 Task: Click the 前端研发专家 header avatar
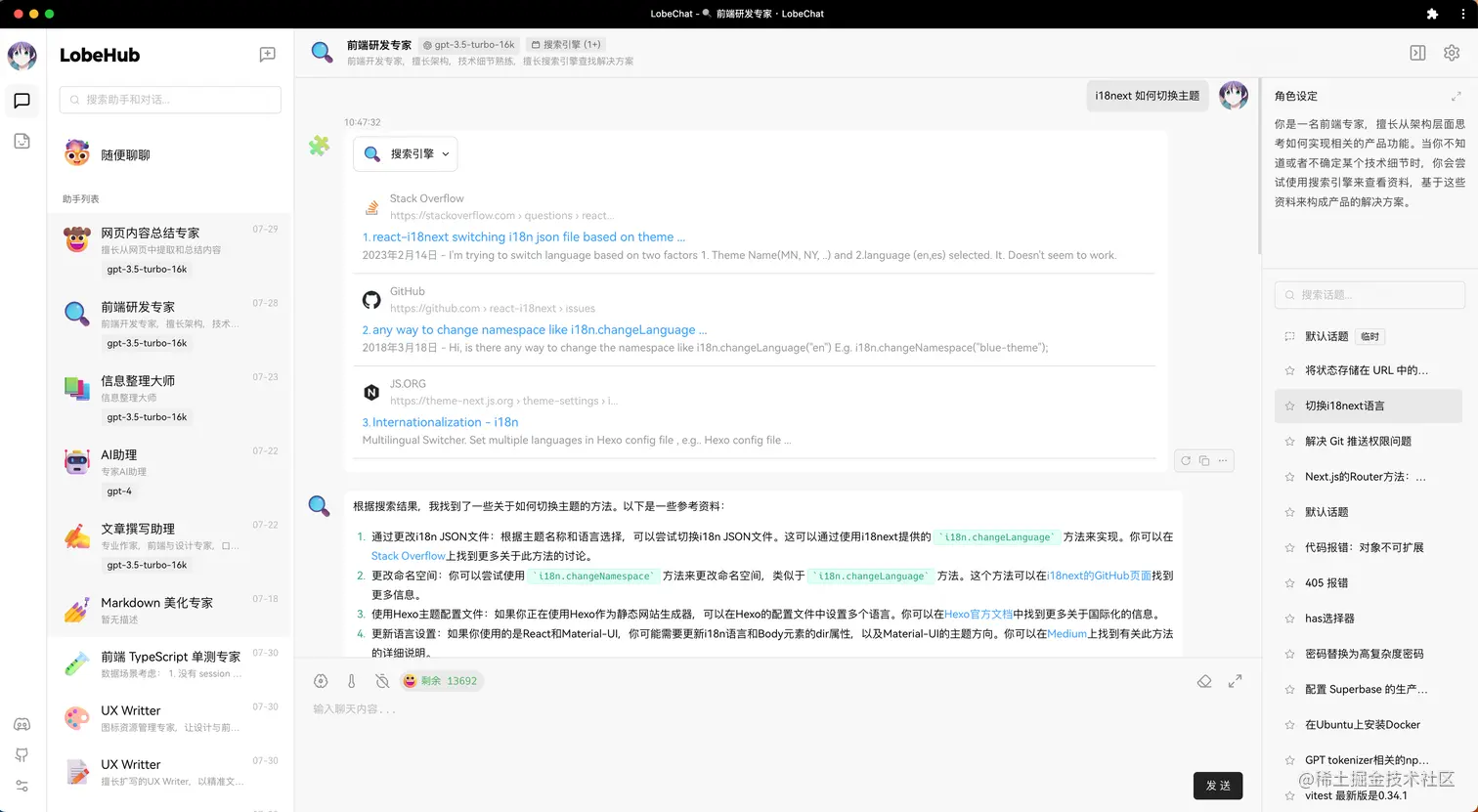tap(322, 53)
